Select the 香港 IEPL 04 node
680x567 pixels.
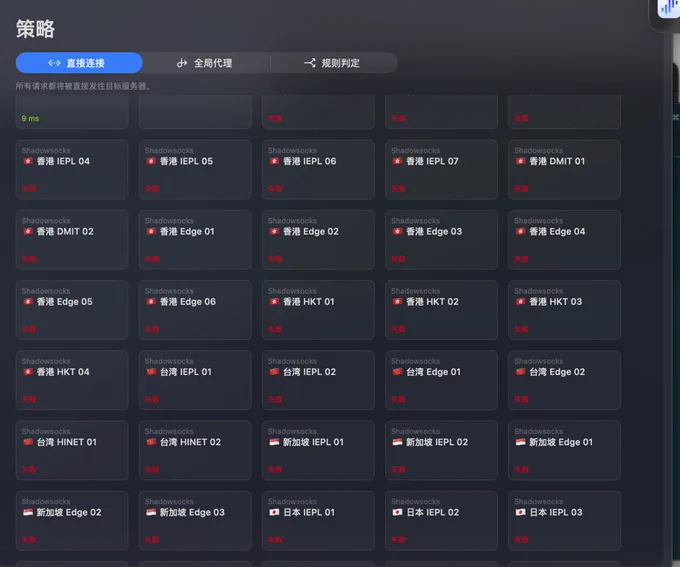click(72, 170)
